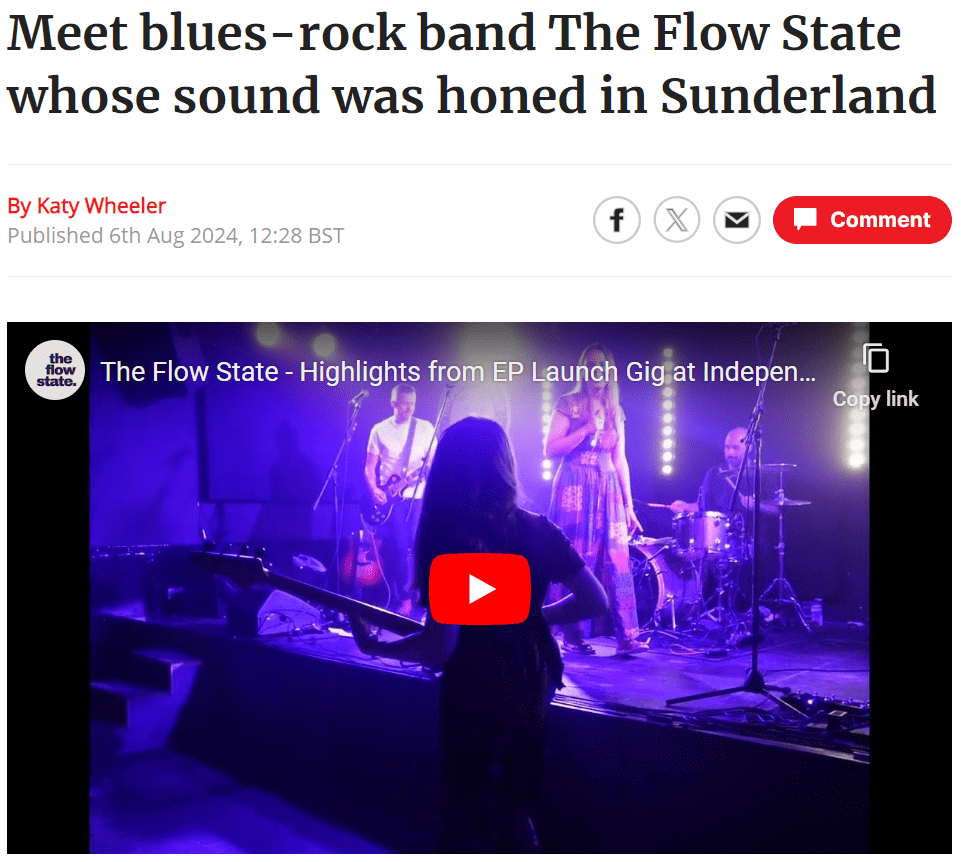Click the speech bubble icon inside Comment
This screenshot has height=862, width=961.
click(805, 219)
